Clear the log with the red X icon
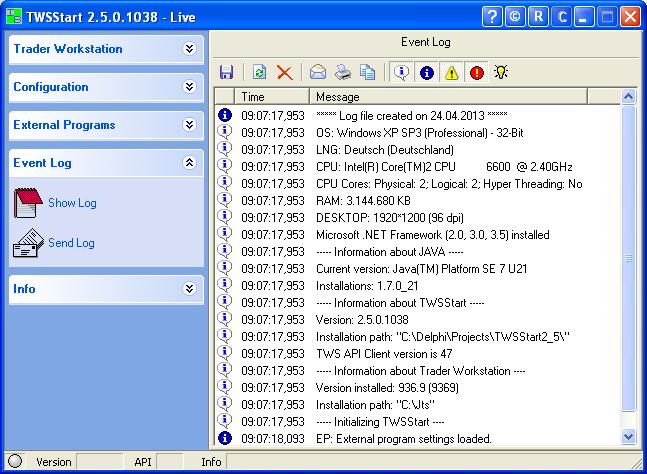Image resolution: width=647 pixels, height=474 pixels. [284, 73]
